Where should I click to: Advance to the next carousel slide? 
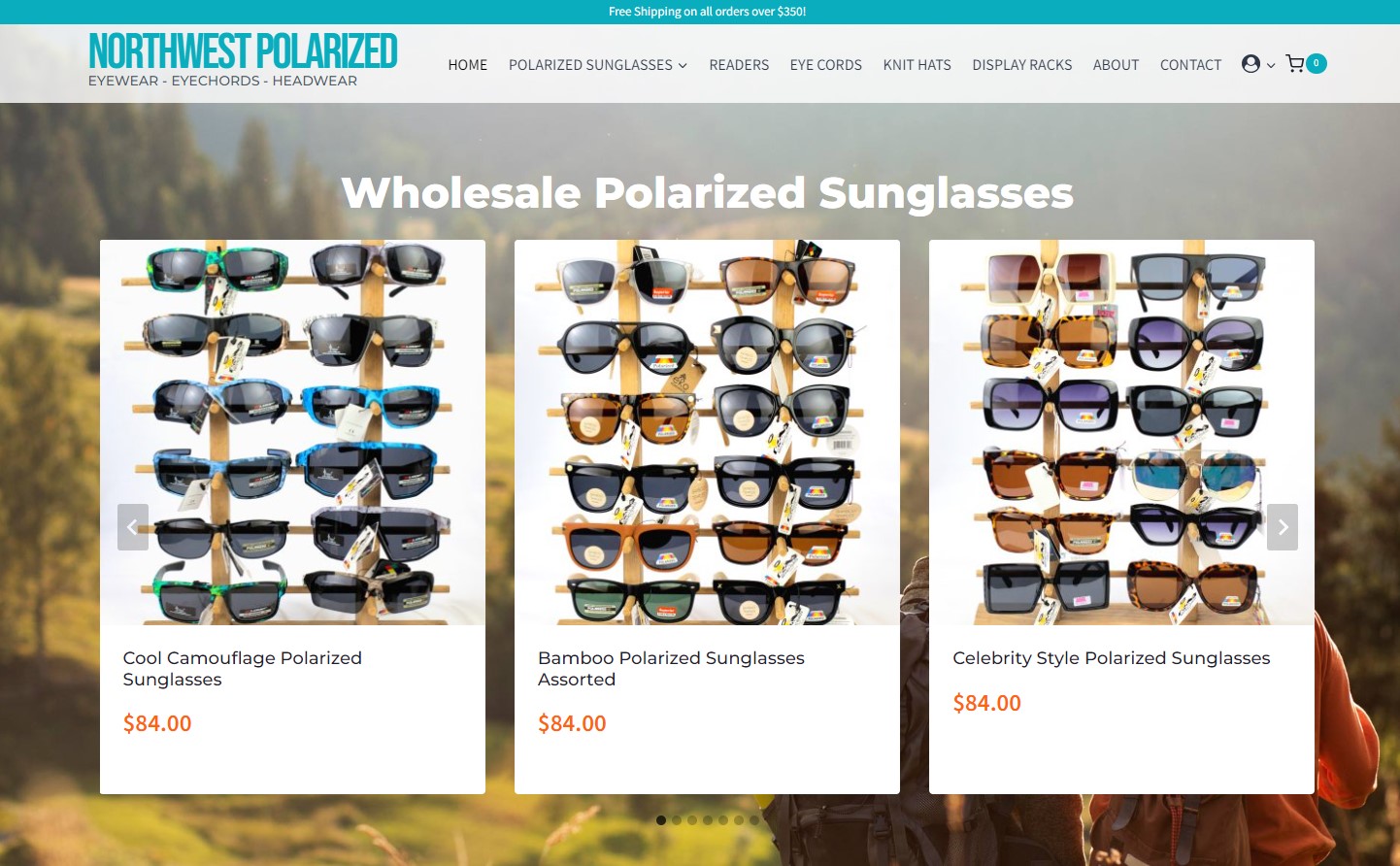tap(1283, 527)
